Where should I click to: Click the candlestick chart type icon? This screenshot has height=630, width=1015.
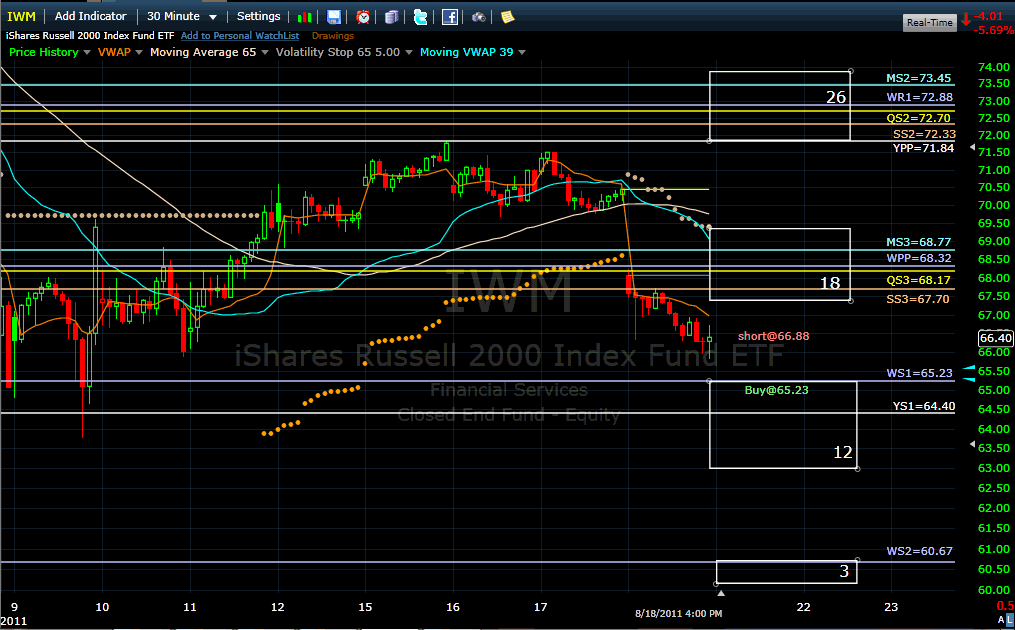tap(306, 17)
